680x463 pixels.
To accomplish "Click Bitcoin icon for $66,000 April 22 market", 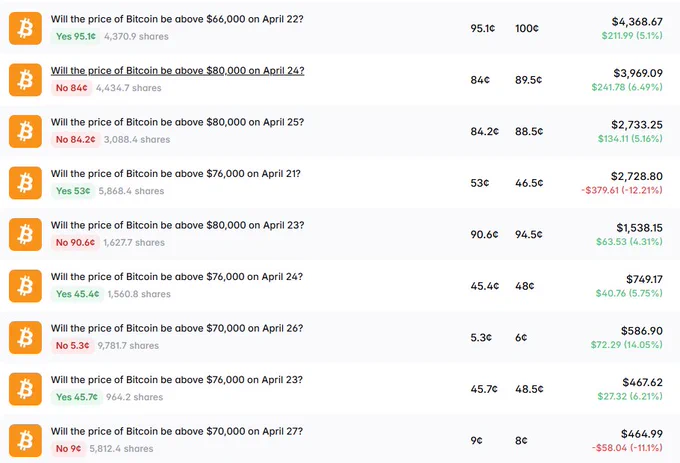I will coord(25,29).
